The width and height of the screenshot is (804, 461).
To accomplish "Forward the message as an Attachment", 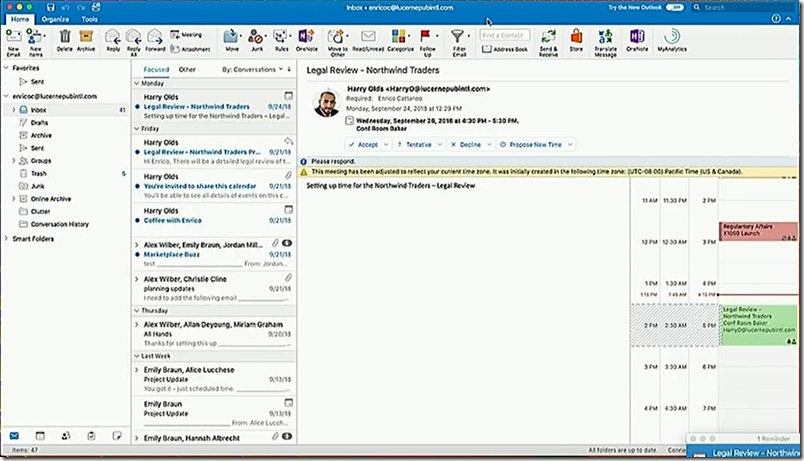I will coord(190,49).
